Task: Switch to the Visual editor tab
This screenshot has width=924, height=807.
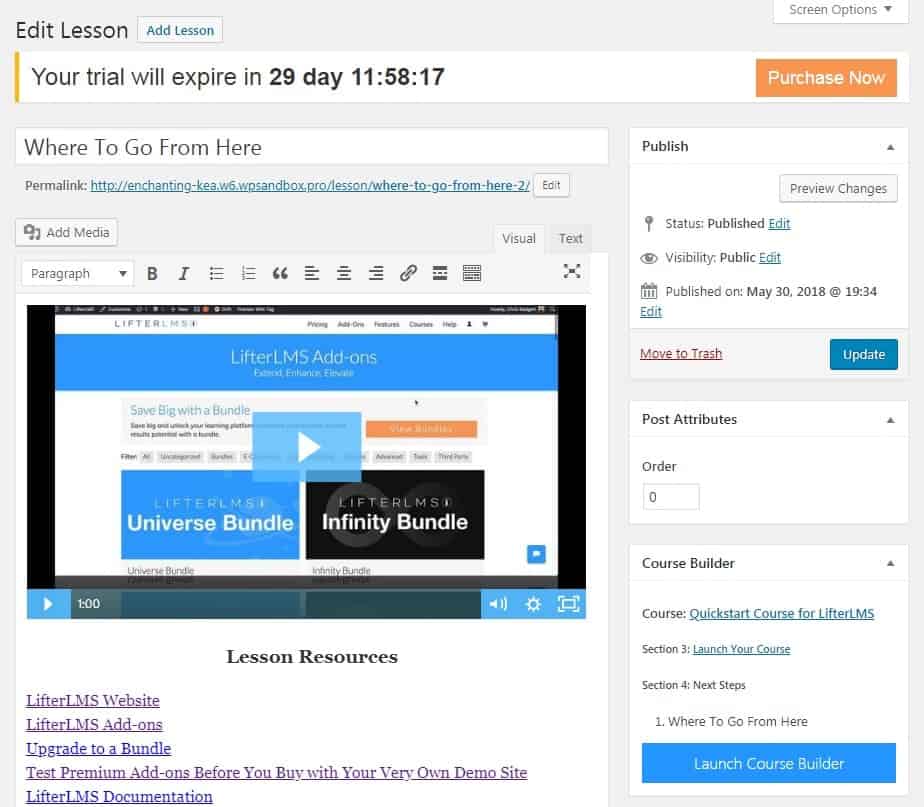Action: (x=519, y=239)
